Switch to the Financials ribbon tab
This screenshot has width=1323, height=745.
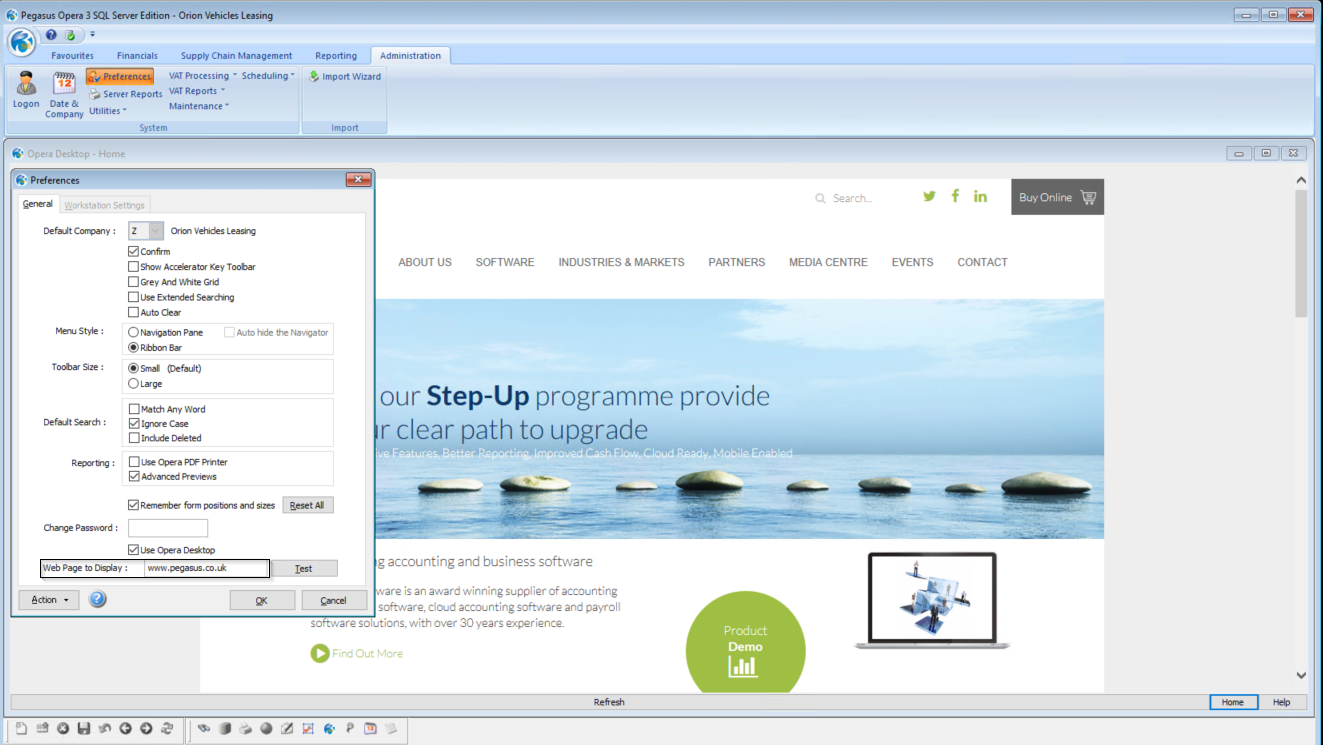pos(137,56)
